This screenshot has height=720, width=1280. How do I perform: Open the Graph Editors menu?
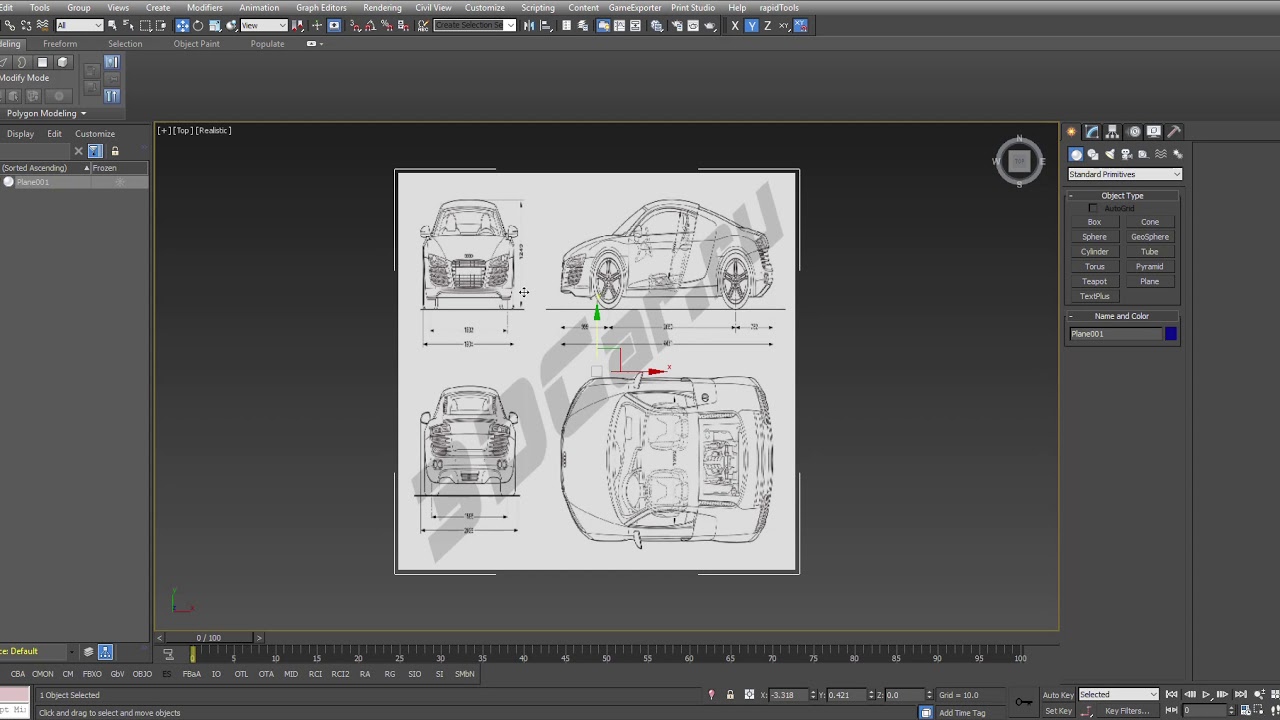pyautogui.click(x=321, y=8)
